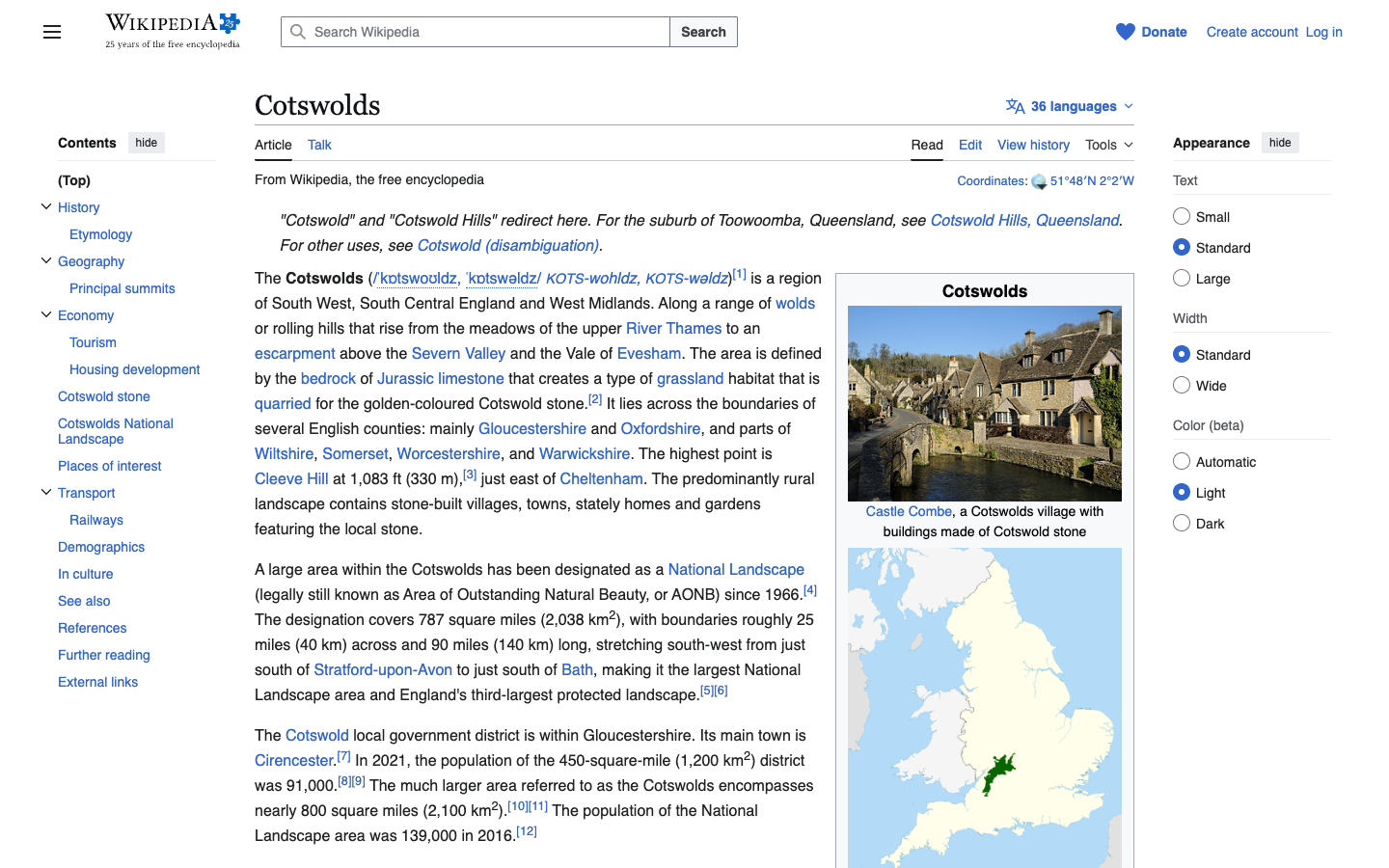Open the Severn Valley link
The width and height of the screenshot is (1389, 868).
pyautogui.click(x=458, y=353)
